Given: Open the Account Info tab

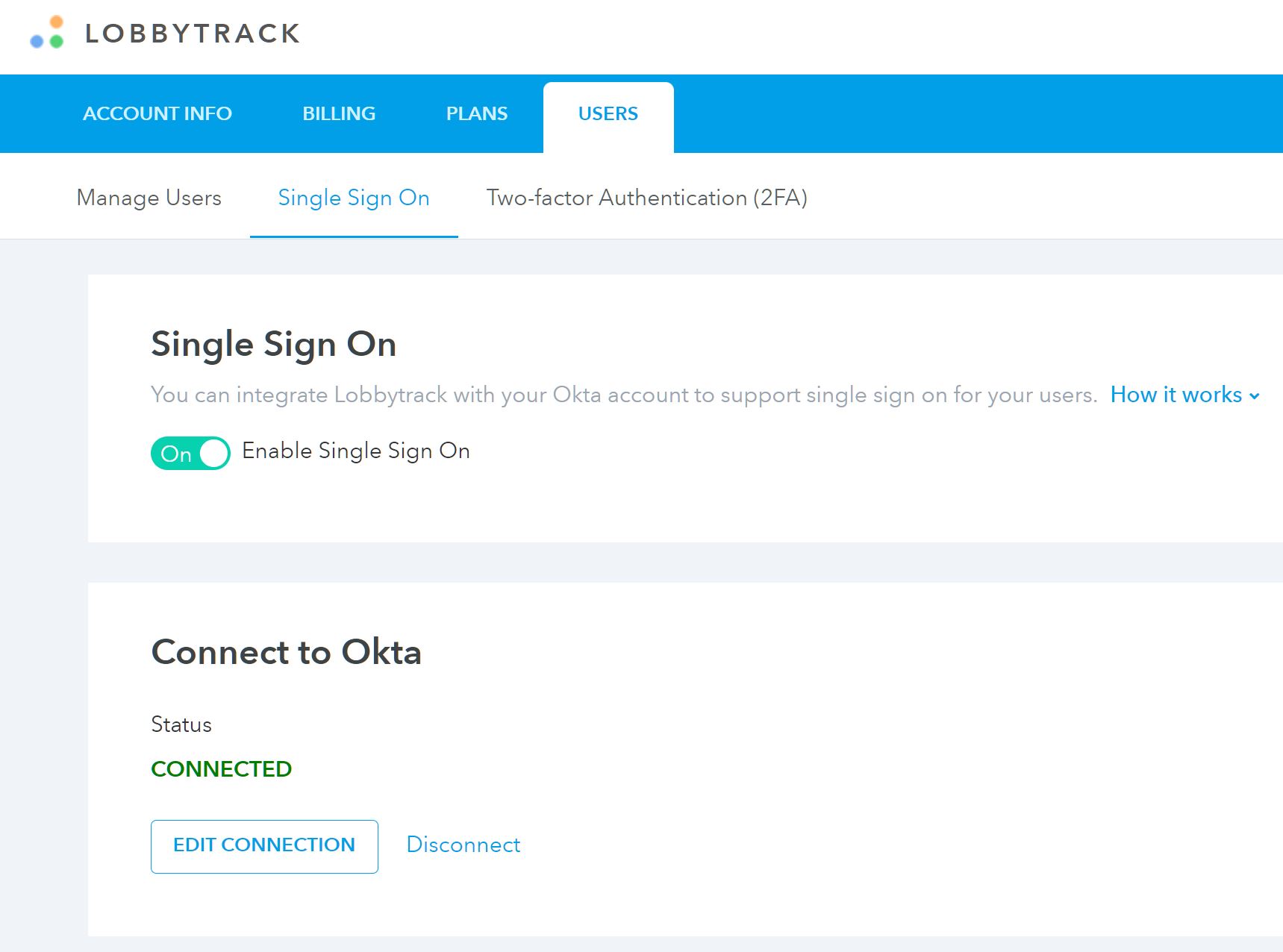Looking at the screenshot, I should click(157, 113).
